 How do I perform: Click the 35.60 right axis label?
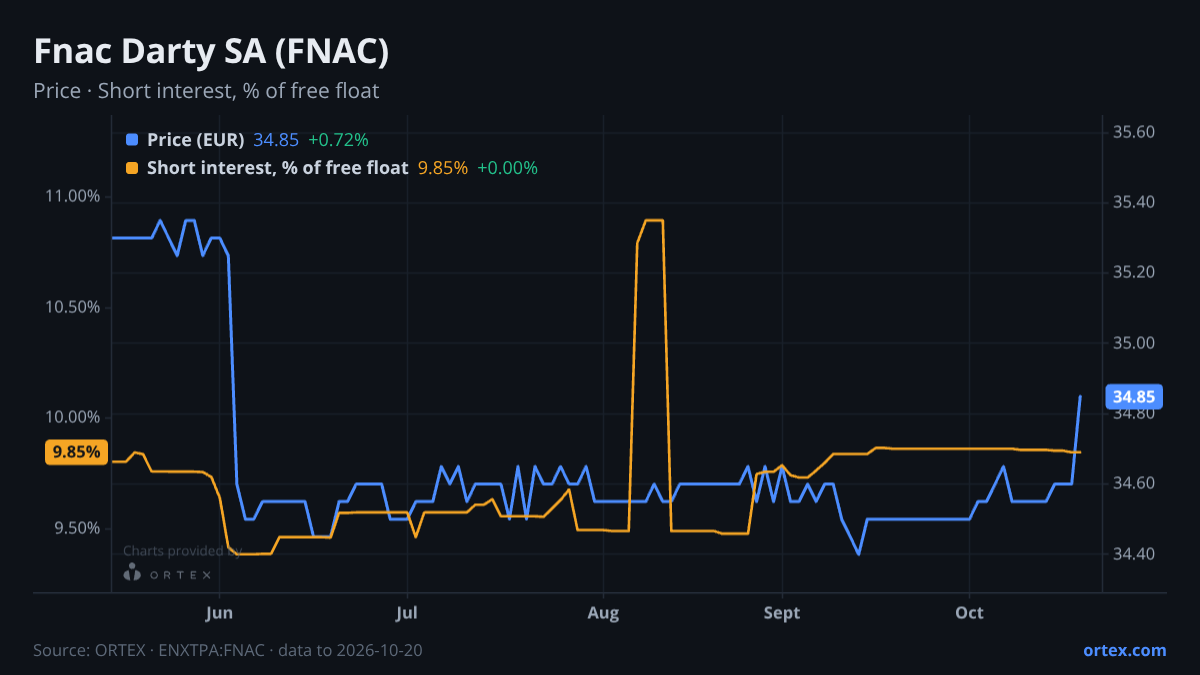[x=1133, y=132]
